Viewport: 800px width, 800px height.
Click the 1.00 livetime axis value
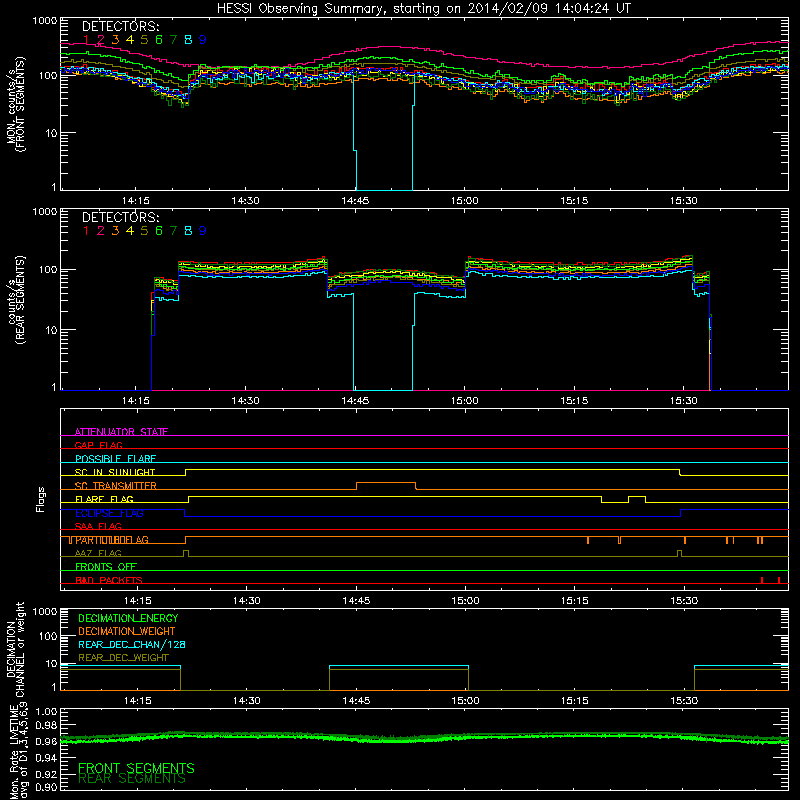46,712
